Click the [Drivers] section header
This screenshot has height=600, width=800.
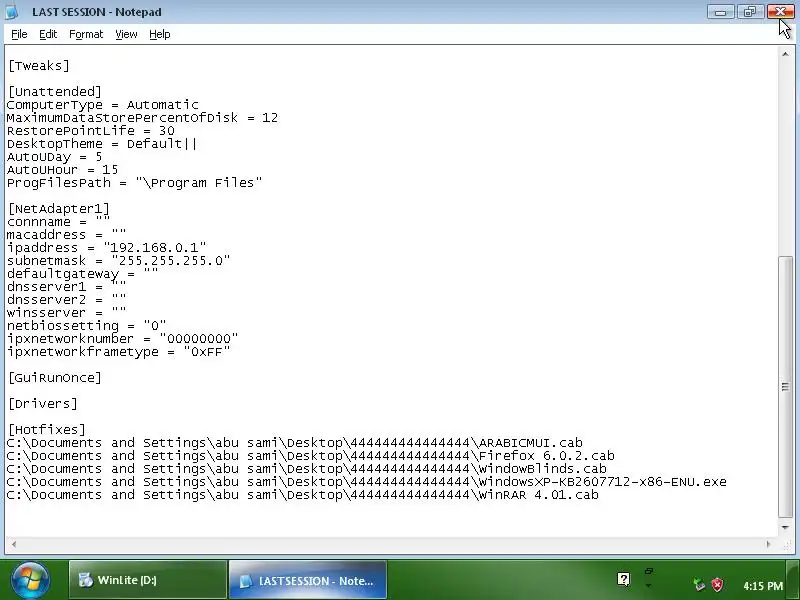(43, 404)
